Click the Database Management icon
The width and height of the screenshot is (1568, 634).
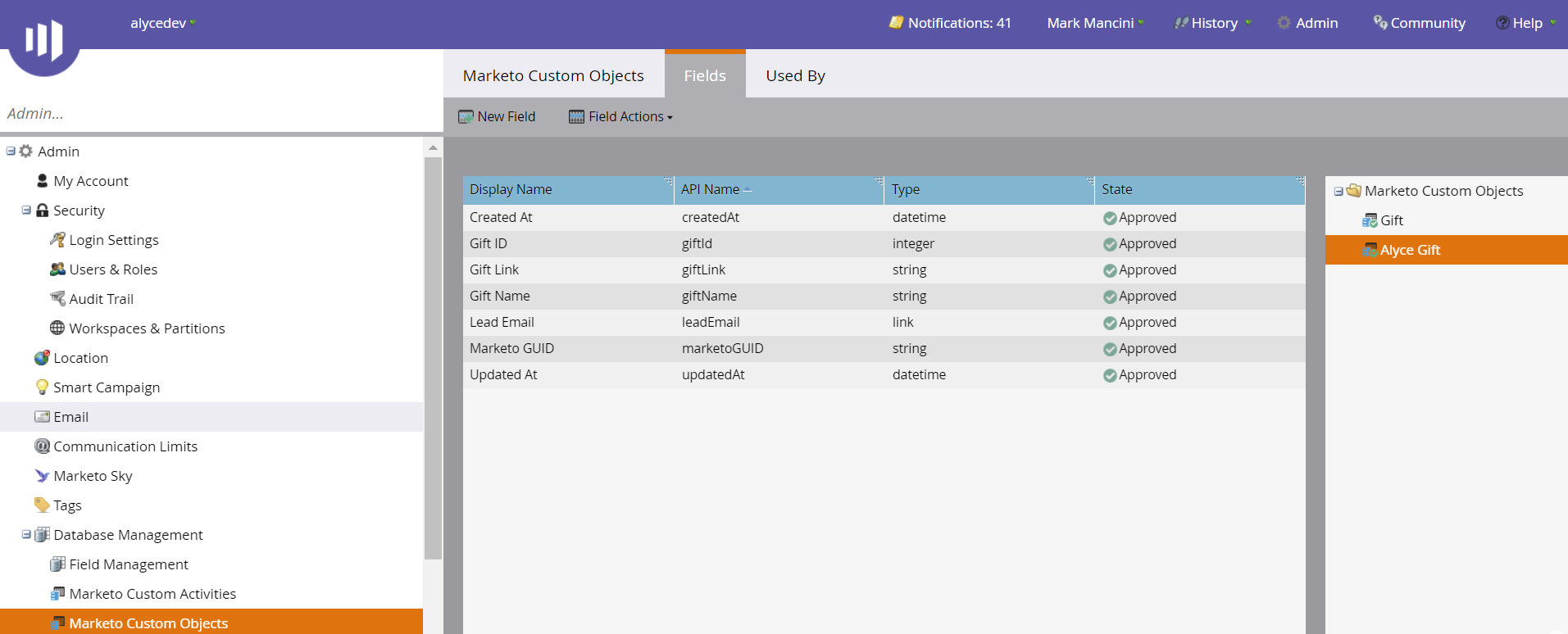[x=42, y=534]
